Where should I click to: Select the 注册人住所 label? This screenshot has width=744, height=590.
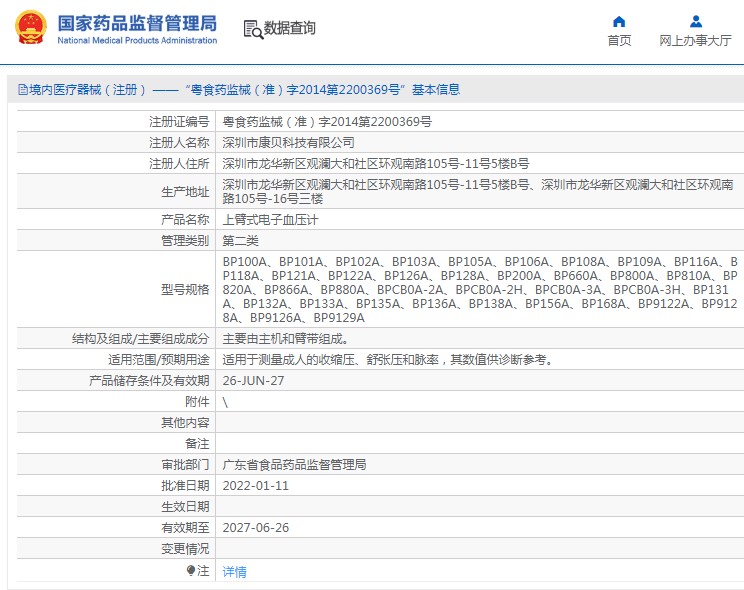pos(179,164)
